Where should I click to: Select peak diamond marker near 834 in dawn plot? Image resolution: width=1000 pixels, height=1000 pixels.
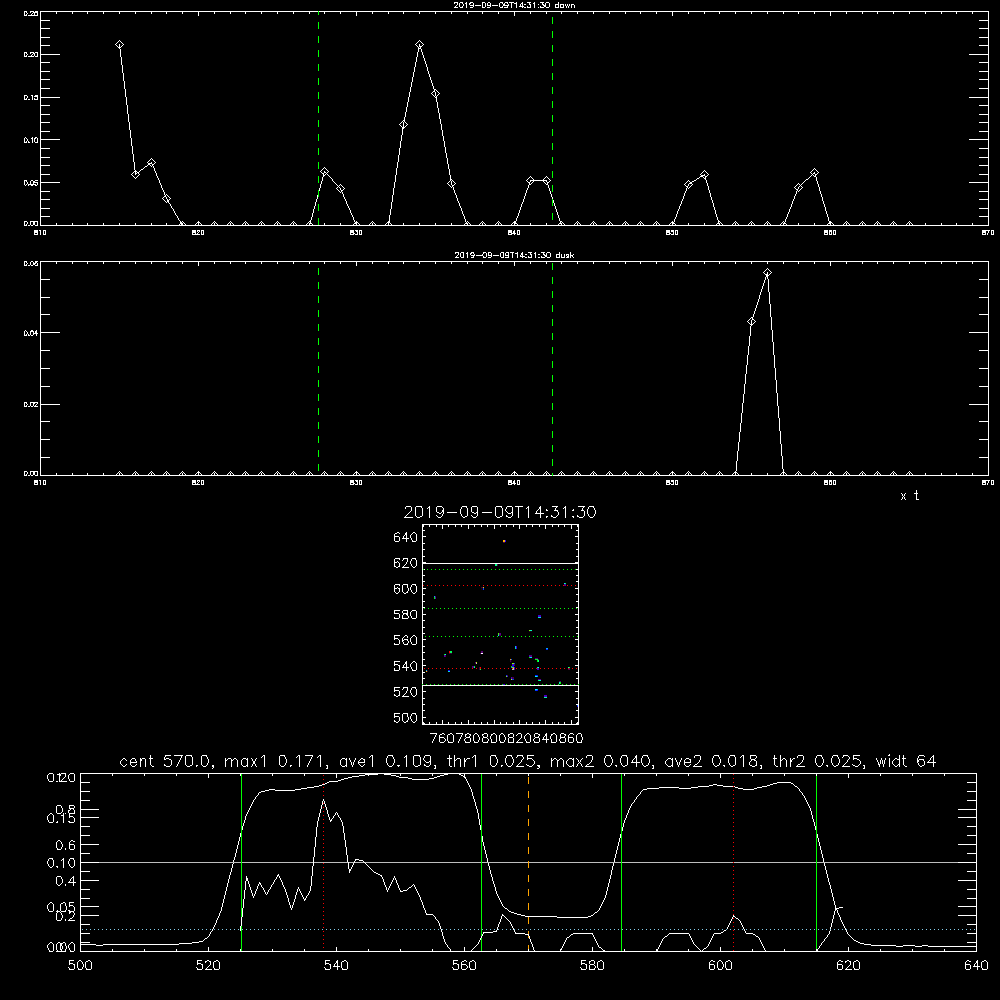420,45
